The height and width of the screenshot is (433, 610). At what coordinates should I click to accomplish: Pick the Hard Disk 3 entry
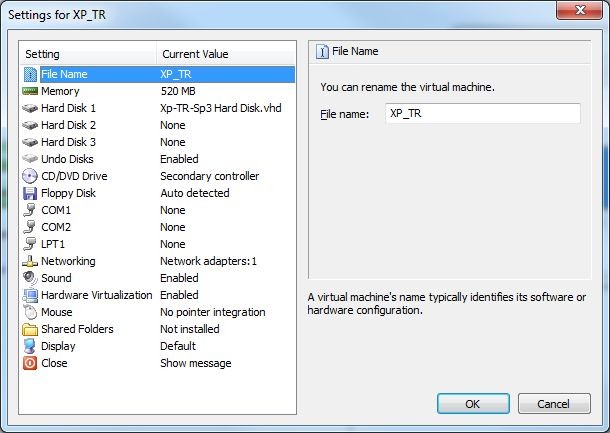(68, 142)
